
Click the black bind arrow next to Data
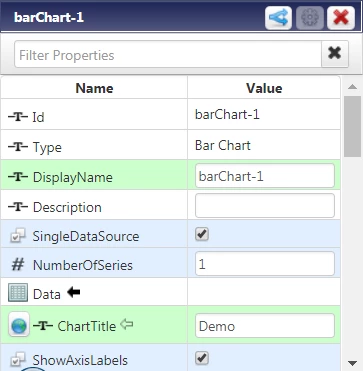click(x=74, y=292)
